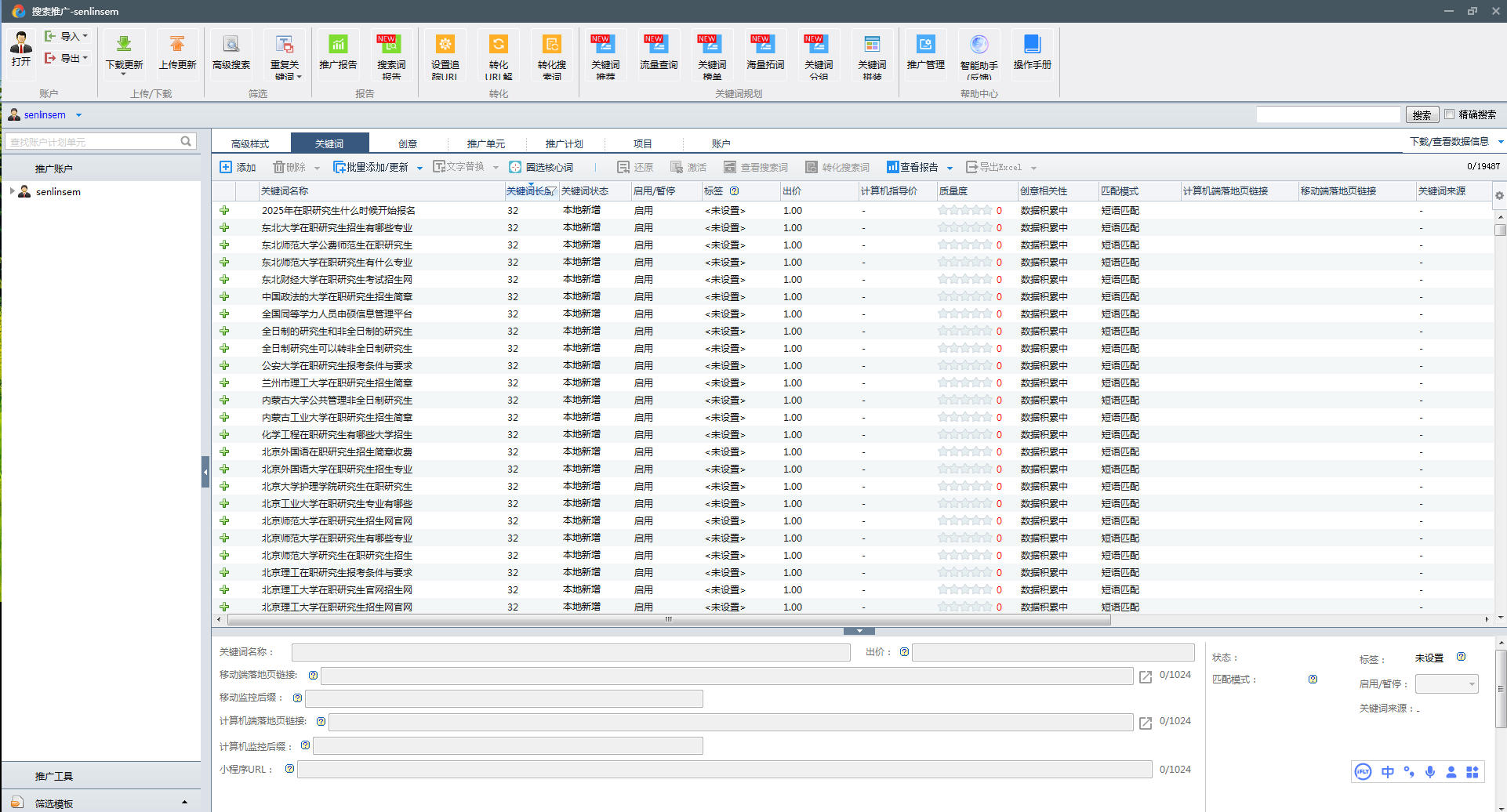Expand the 下载/查看数据信息 dropdown
1507x812 pixels.
(x=1500, y=142)
